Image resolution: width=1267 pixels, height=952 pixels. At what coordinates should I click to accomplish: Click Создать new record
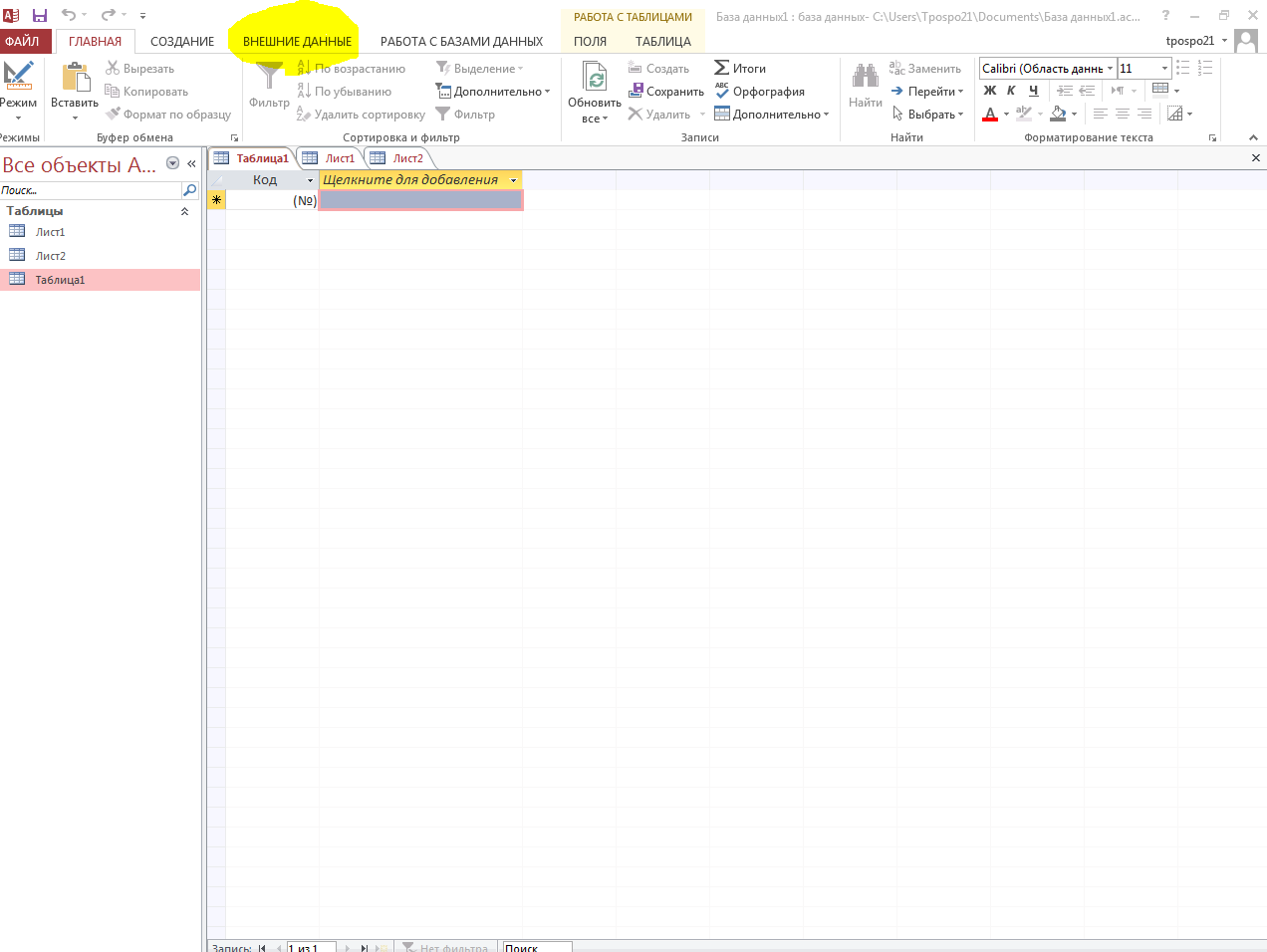click(658, 69)
